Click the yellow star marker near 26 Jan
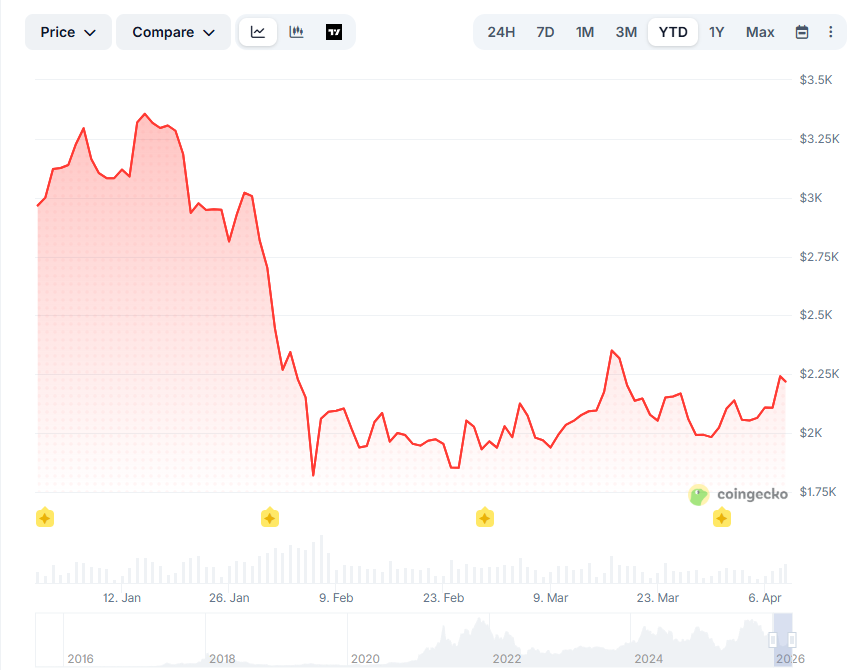849x670 pixels. (x=269, y=518)
